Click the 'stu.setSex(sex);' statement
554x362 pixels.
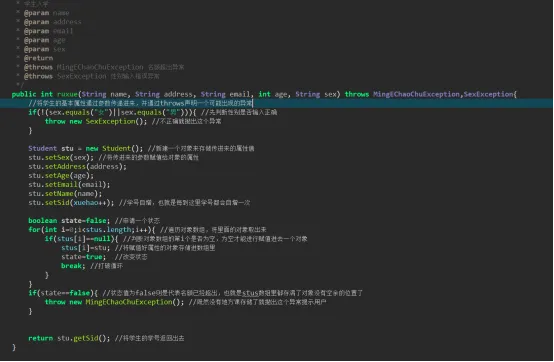click(x=61, y=158)
